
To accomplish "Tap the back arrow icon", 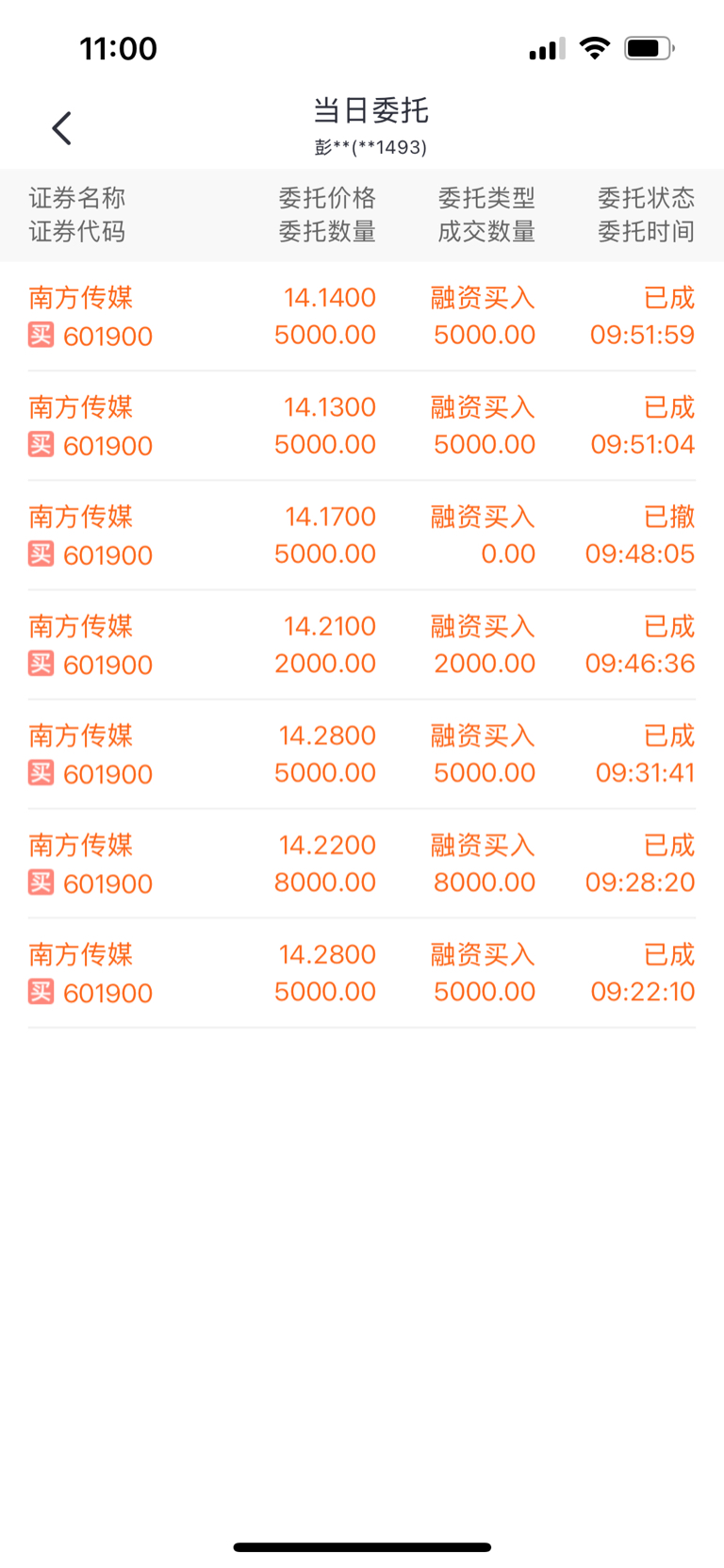I will pyautogui.click(x=62, y=128).
